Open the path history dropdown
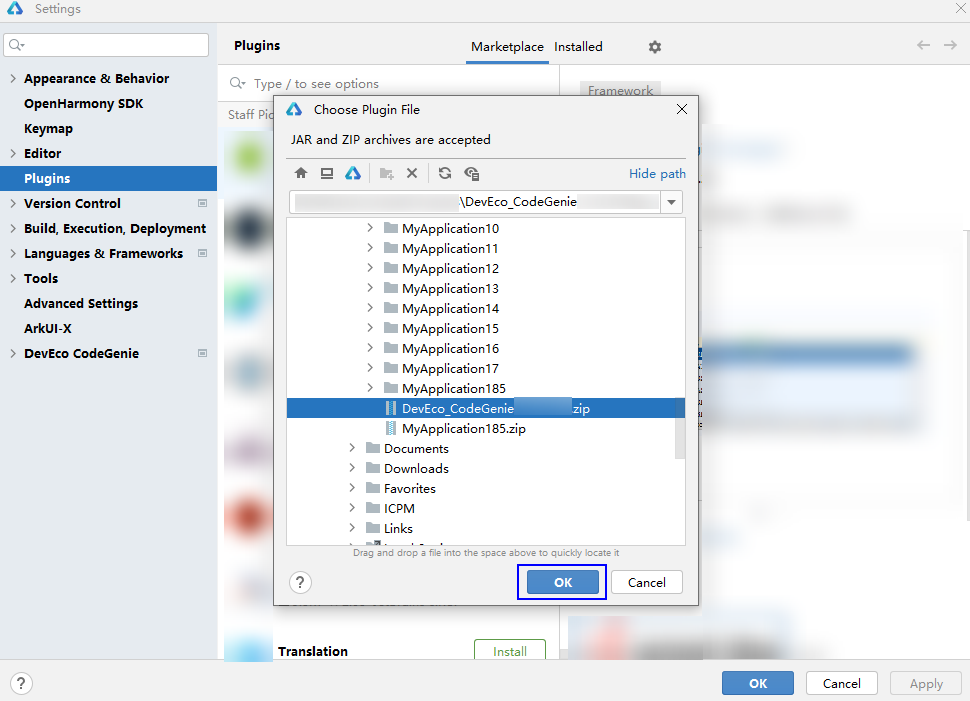970x701 pixels. tap(671, 202)
